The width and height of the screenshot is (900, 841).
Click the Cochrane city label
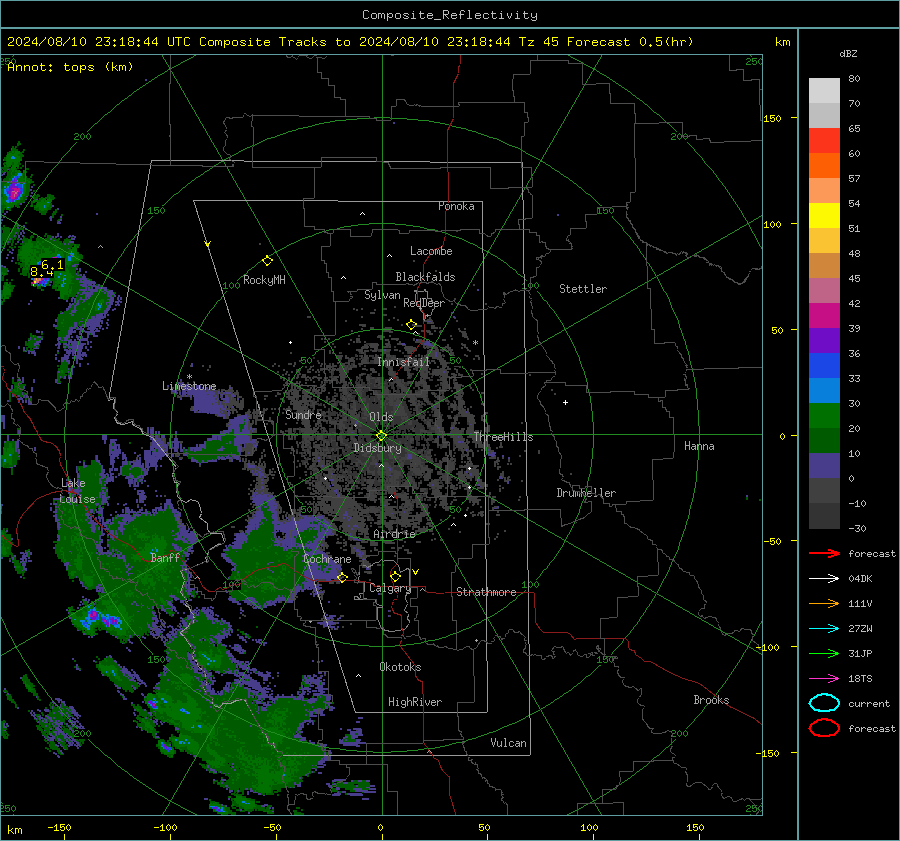click(x=327, y=559)
